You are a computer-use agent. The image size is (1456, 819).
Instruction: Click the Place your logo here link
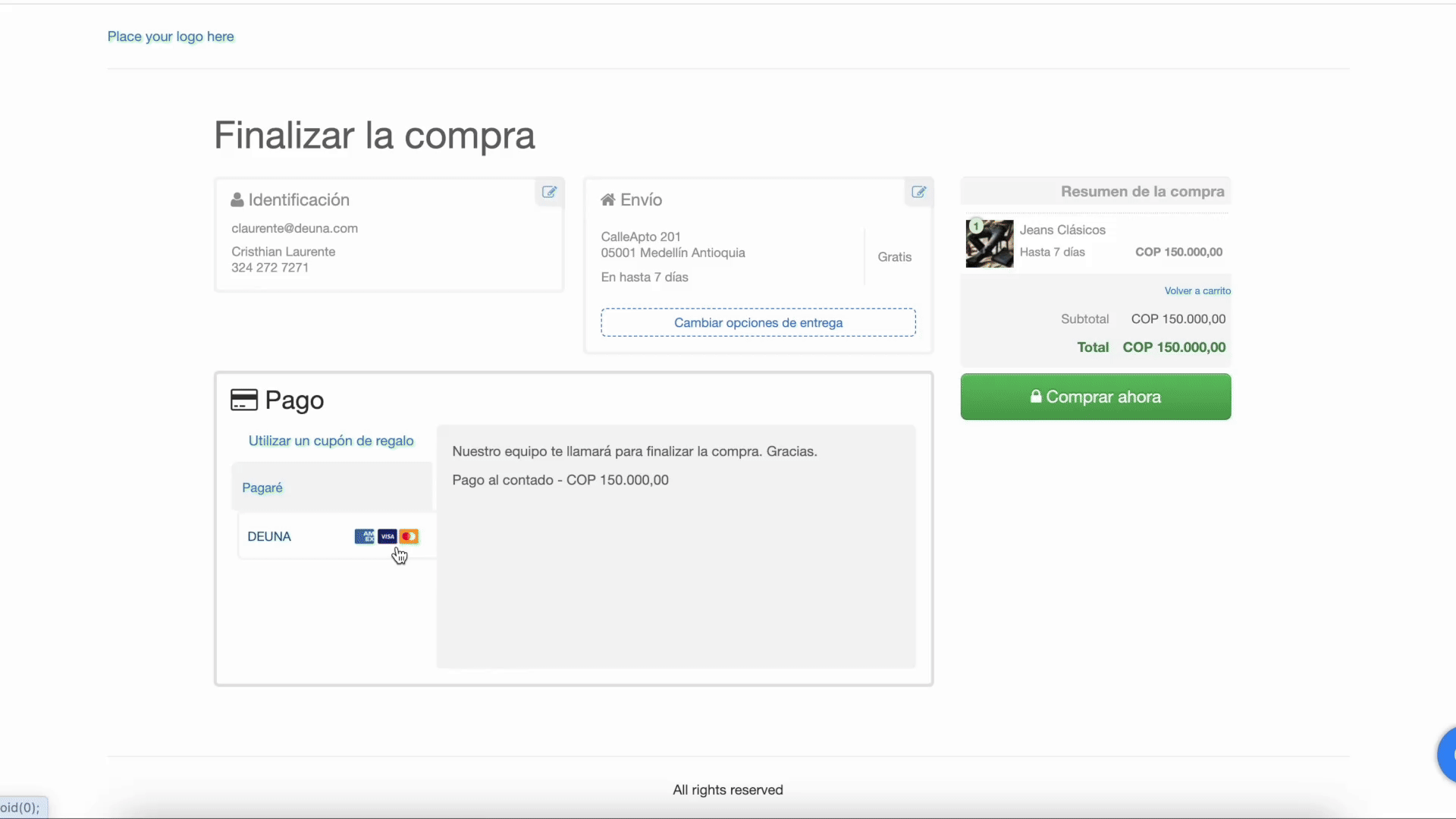(x=171, y=36)
